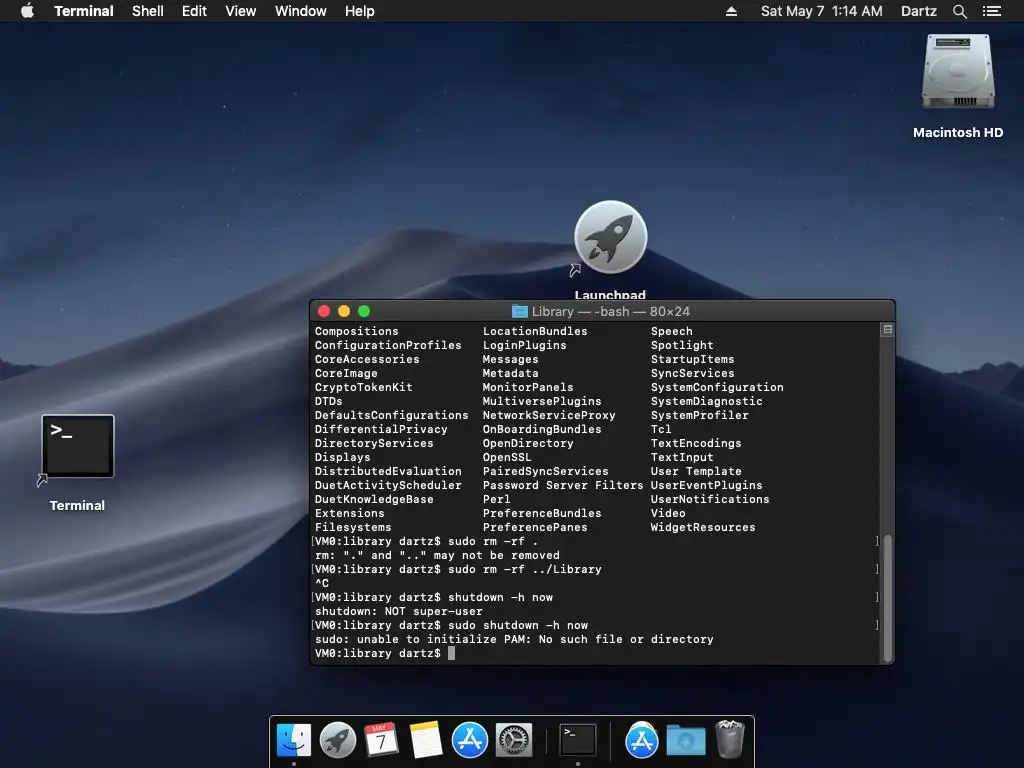Viewport: 1024px width, 768px height.
Task: Open the Downloads folder in the Dock
Action: [686, 741]
